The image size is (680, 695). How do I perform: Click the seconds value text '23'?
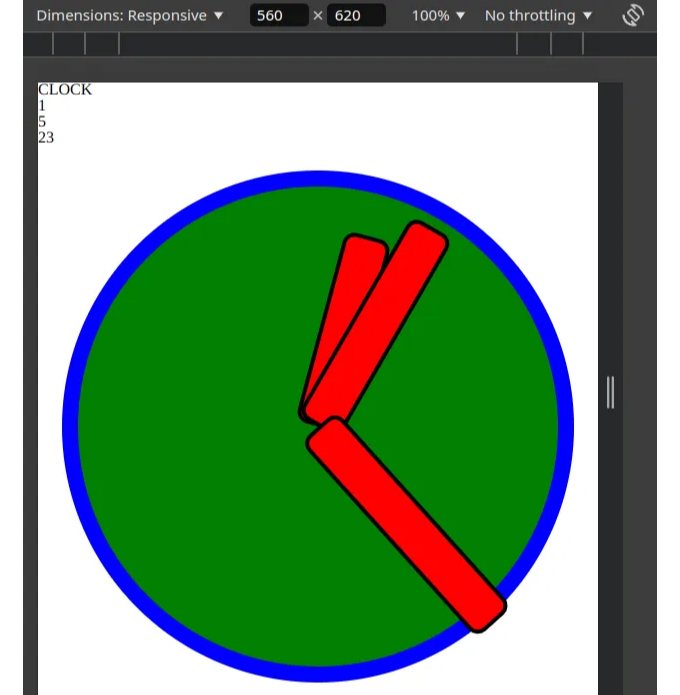46,137
